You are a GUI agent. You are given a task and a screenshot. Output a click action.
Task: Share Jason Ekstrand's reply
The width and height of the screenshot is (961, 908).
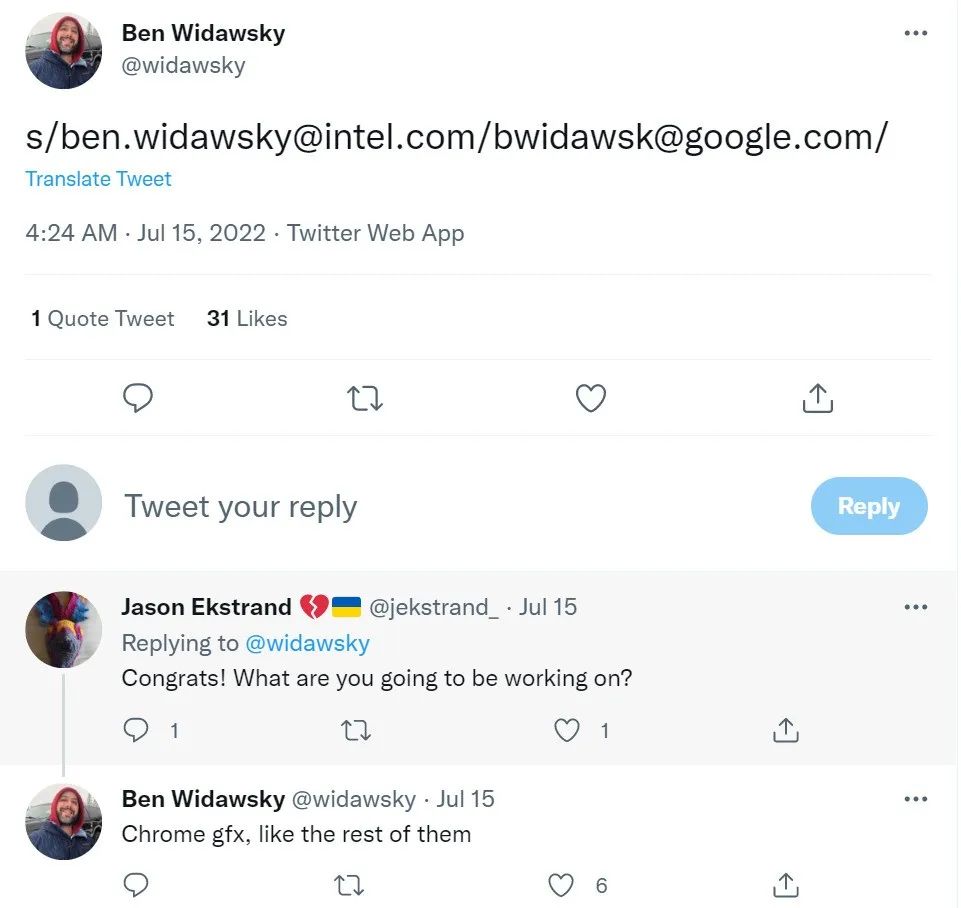point(786,731)
